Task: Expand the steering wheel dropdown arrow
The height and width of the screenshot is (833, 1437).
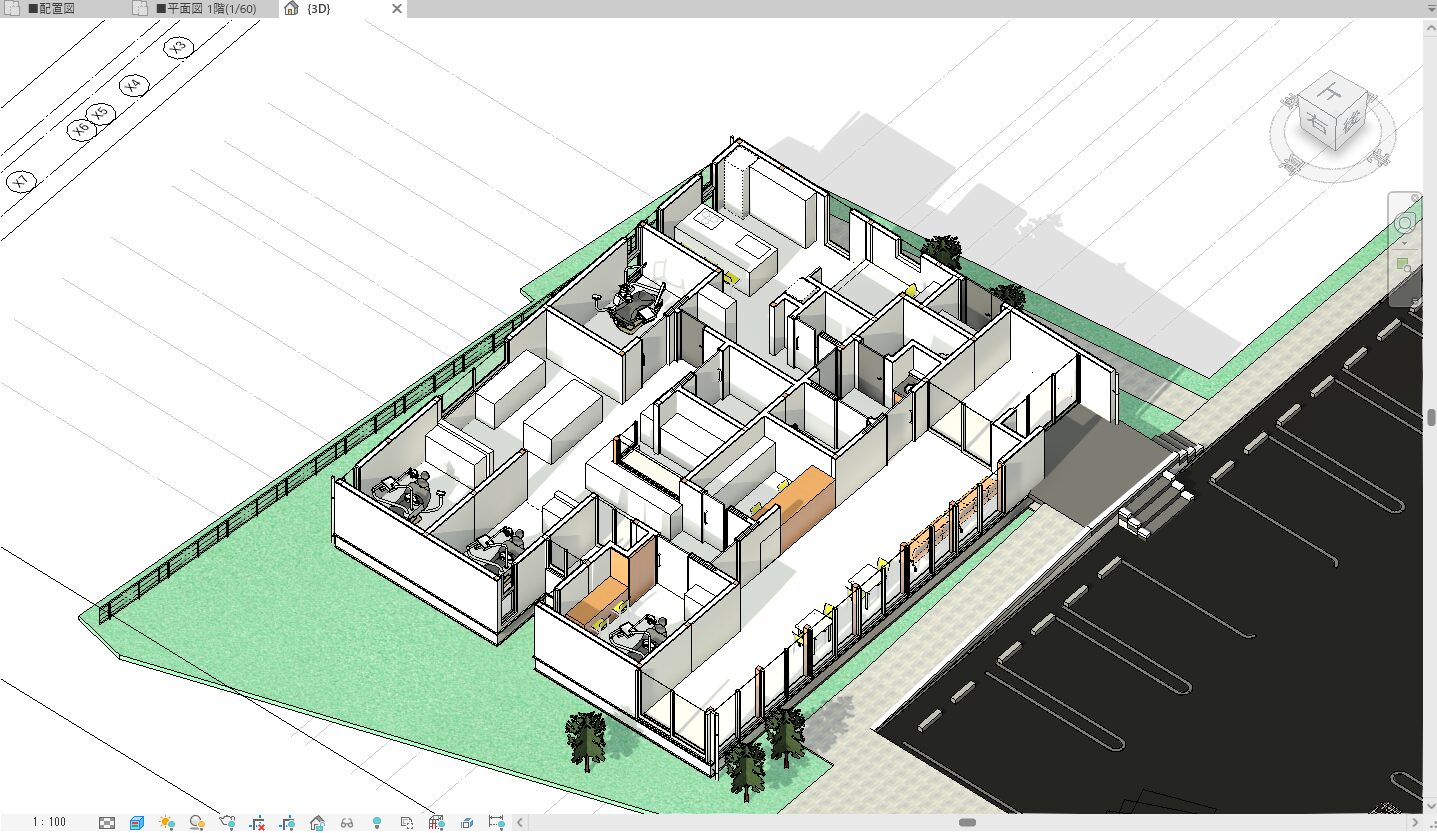Action: pyautogui.click(x=1405, y=243)
